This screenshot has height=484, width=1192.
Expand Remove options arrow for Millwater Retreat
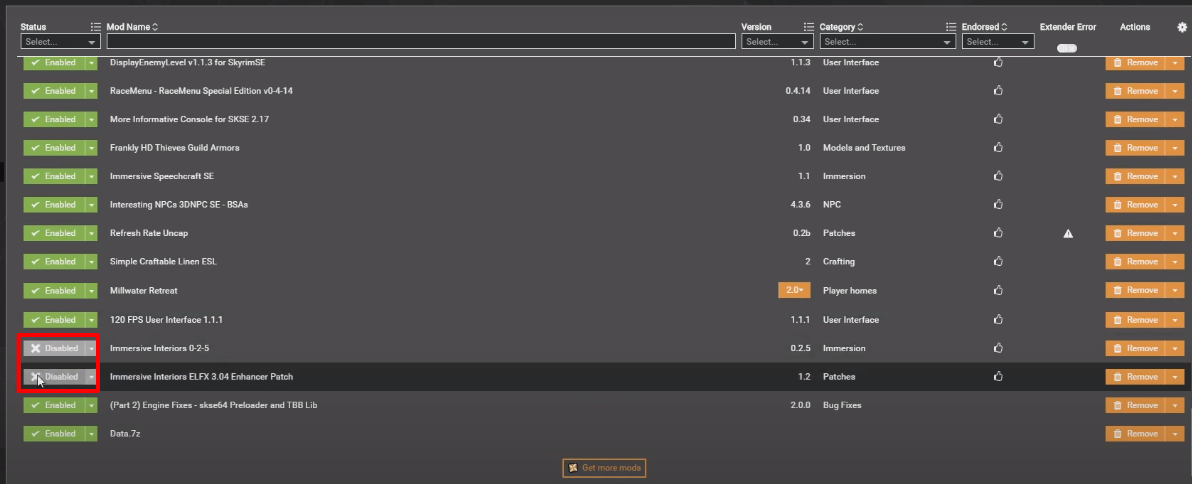1175,290
